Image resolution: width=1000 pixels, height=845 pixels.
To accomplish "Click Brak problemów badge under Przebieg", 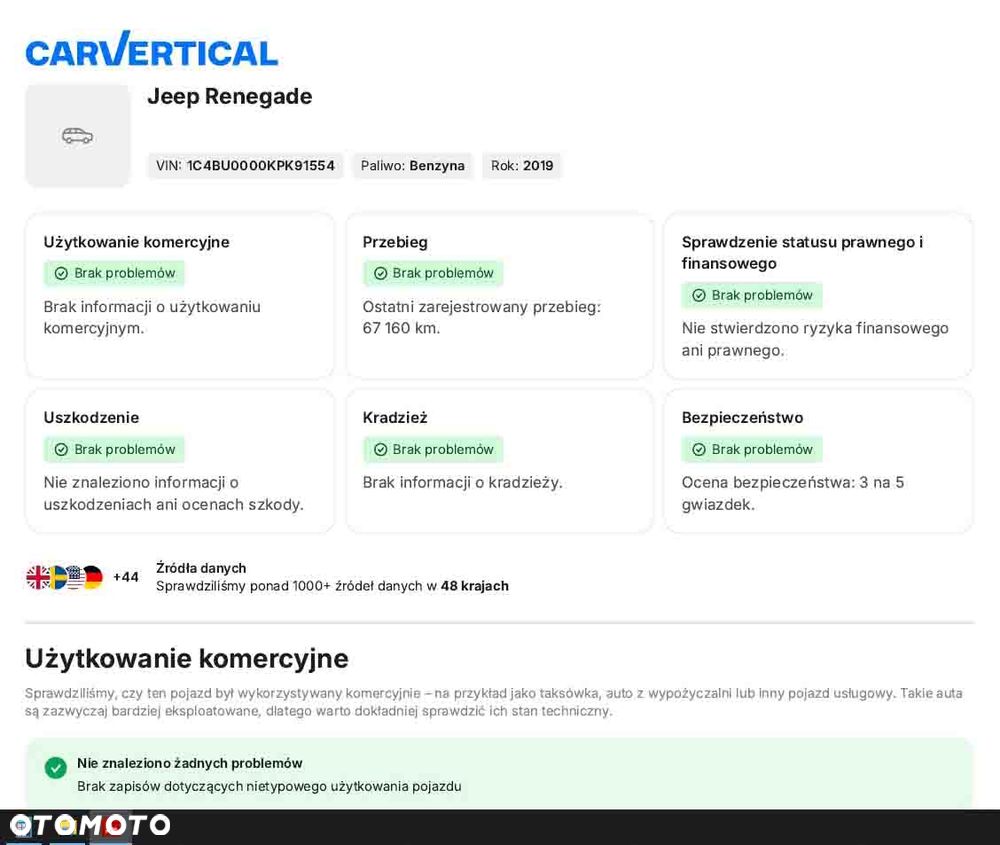I will click(x=433, y=274).
